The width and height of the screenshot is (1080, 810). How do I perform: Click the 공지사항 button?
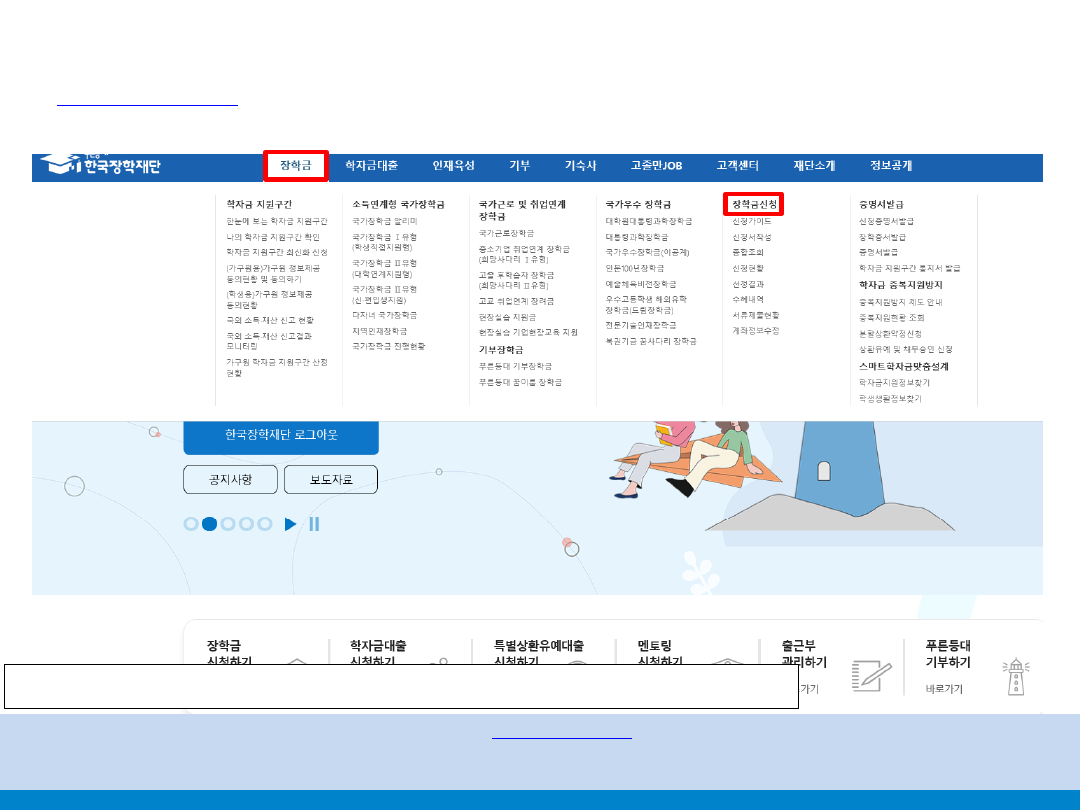[230, 480]
